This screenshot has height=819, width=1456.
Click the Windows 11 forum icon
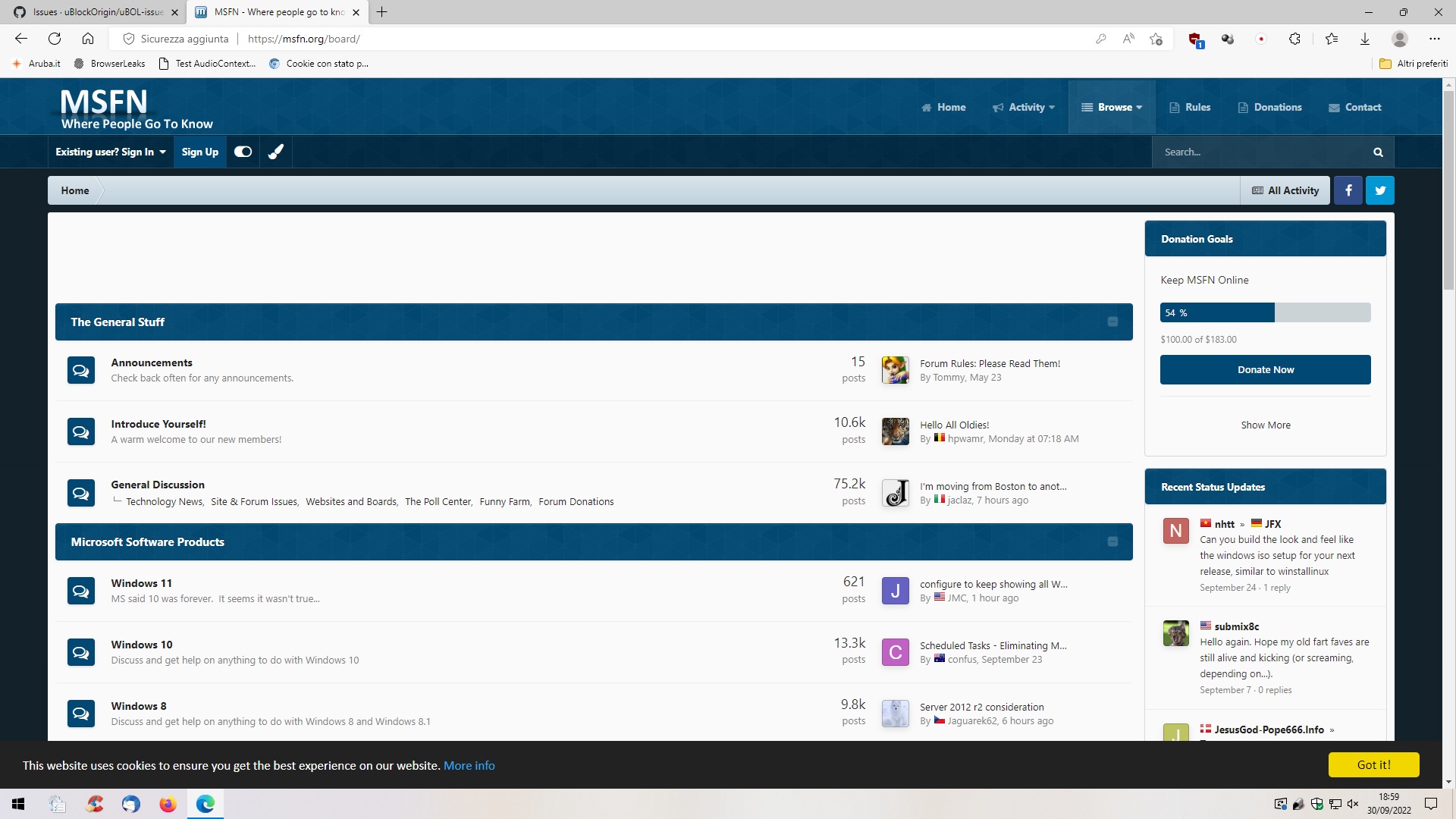[x=81, y=591]
